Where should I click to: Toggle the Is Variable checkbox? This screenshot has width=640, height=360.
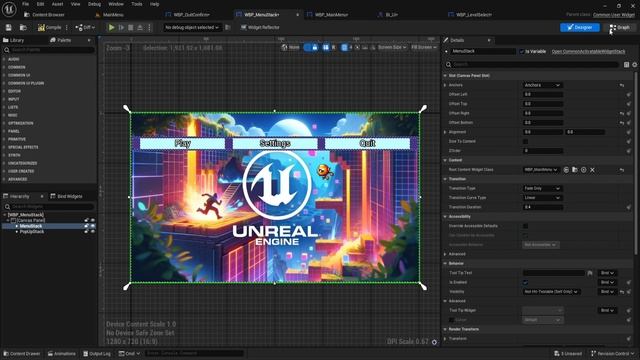[522, 51]
